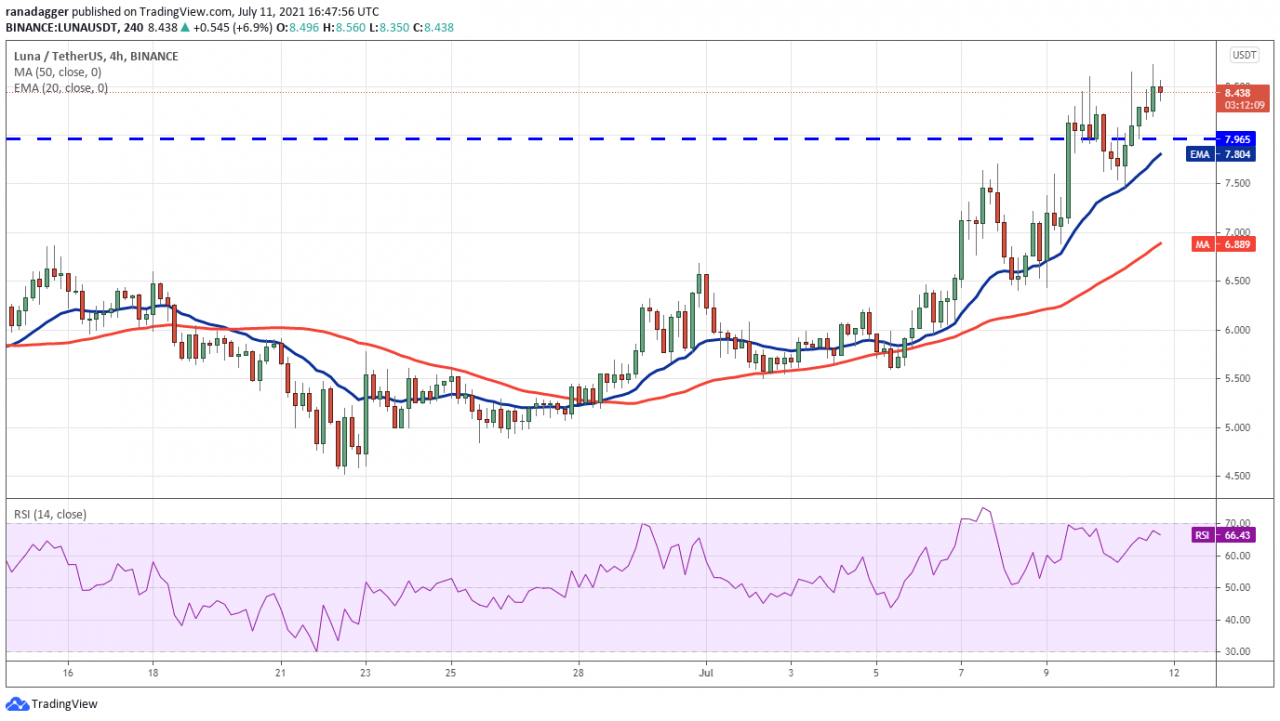Image resolution: width=1280 pixels, height=721 pixels.
Task: Open the USDT currency selector box
Action: (x=1244, y=55)
